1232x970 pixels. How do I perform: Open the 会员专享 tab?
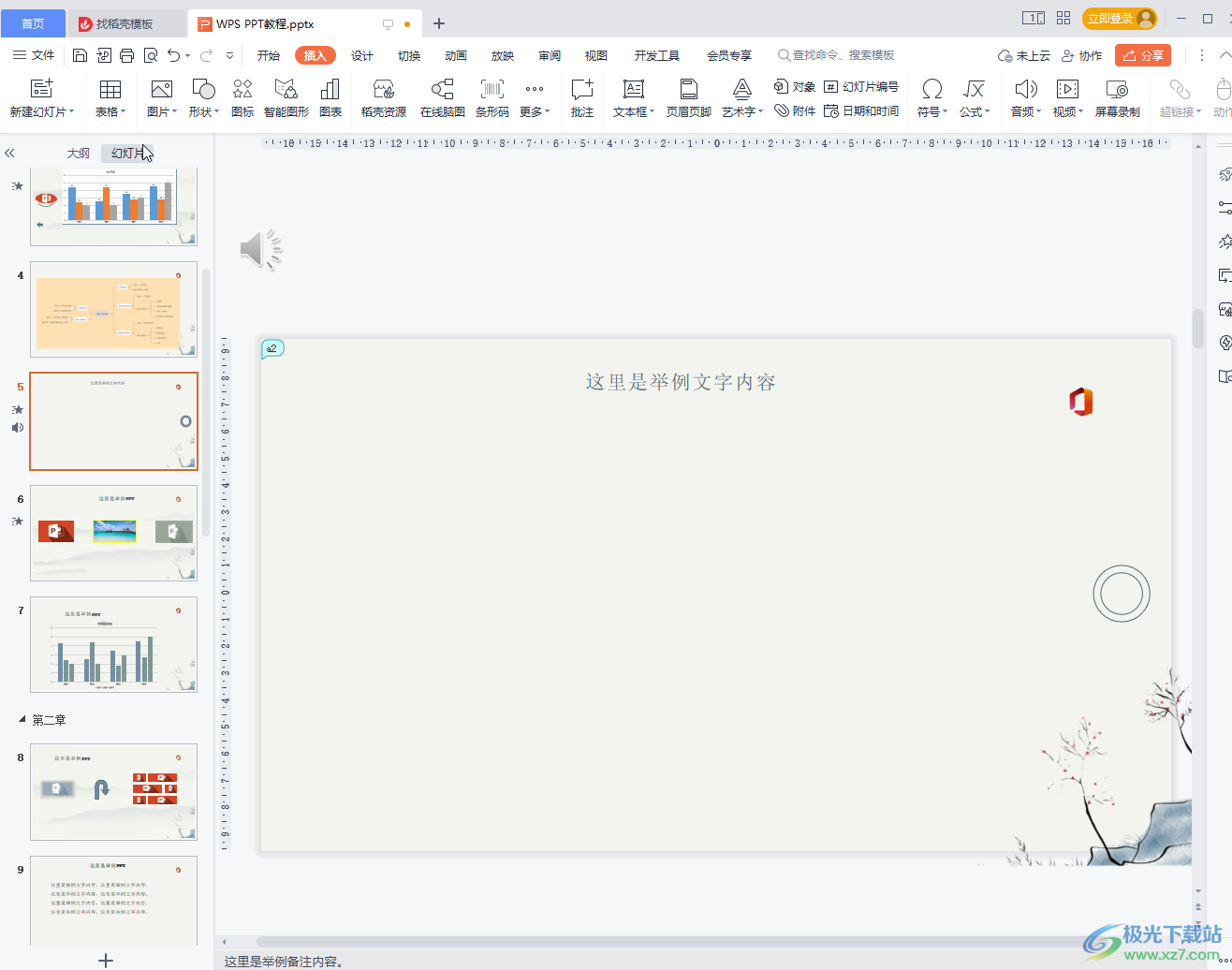(729, 55)
